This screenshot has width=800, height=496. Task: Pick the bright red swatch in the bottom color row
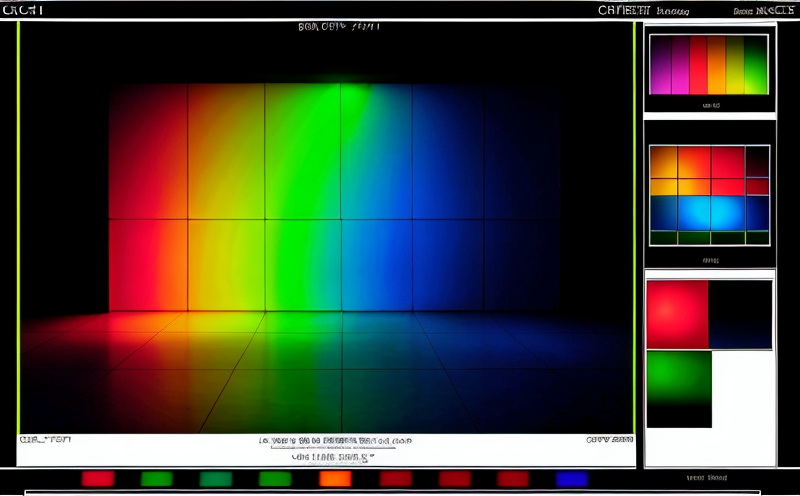pos(98,479)
